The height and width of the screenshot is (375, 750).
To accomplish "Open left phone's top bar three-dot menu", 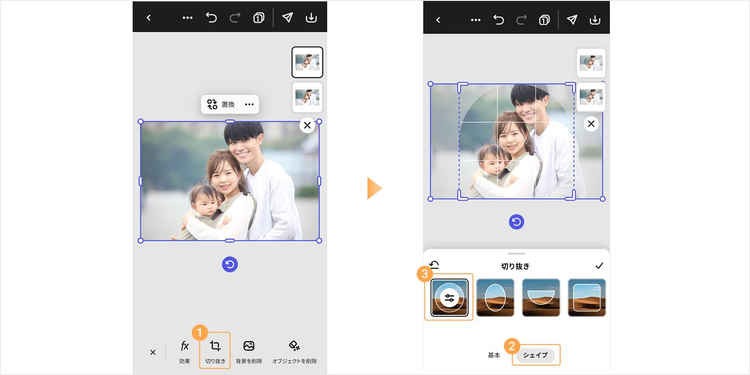I will coord(188,18).
